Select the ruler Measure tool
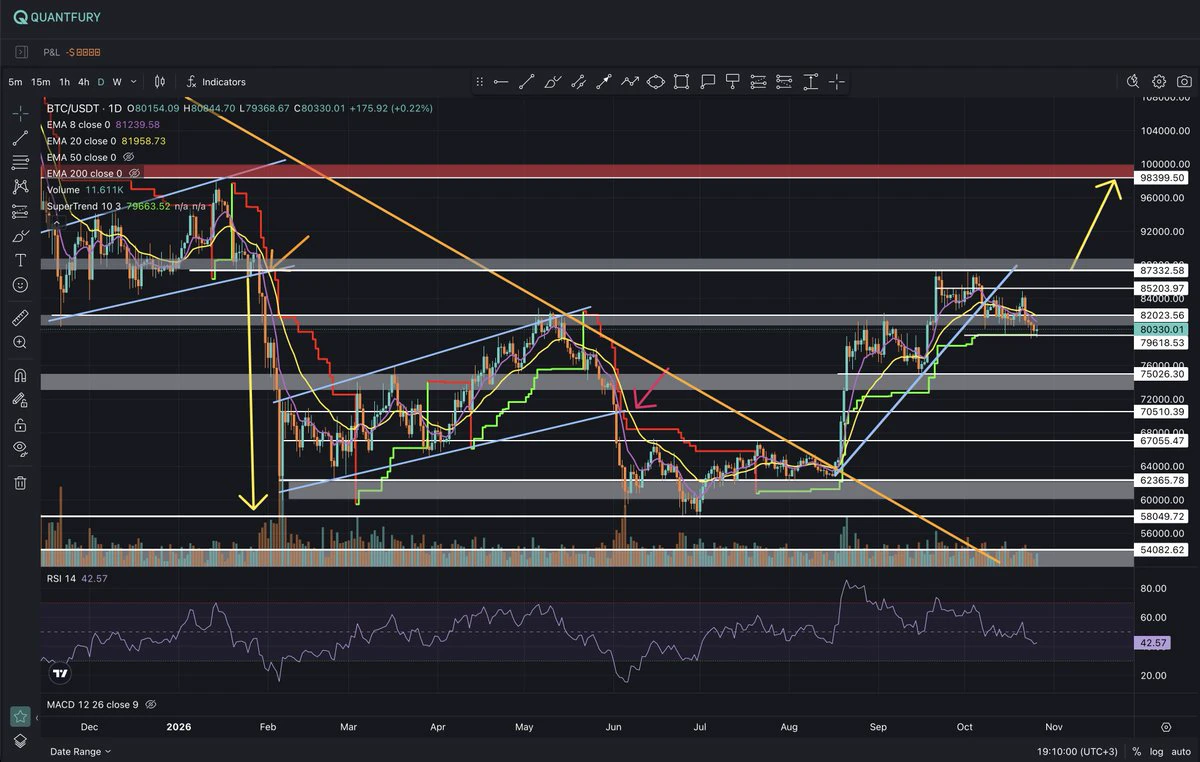Viewport: 1200px width, 762px height. (x=20, y=318)
